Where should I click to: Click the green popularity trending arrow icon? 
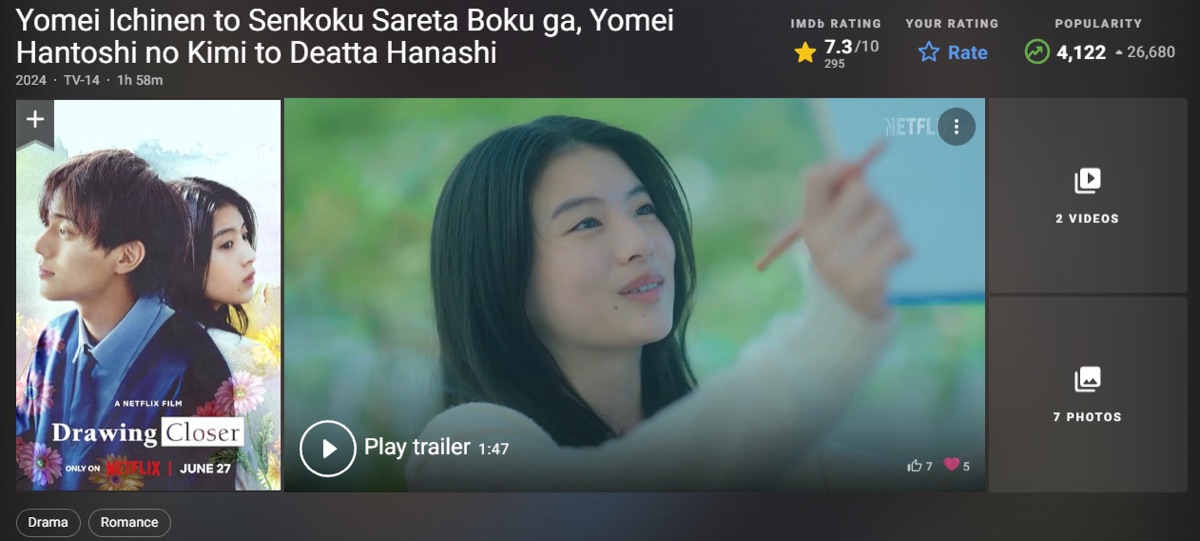pos(1037,52)
